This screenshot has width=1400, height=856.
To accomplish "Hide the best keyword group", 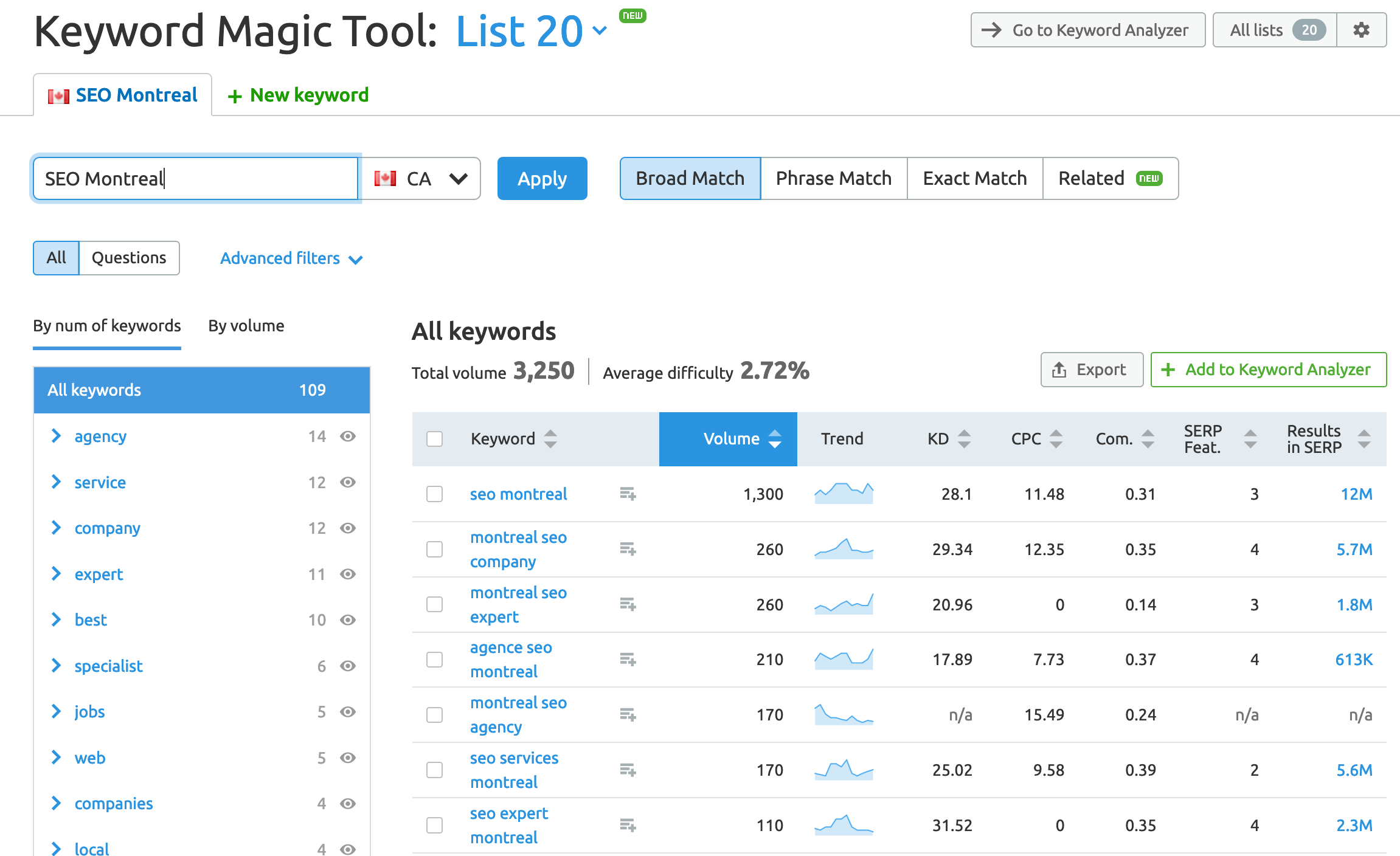I will pos(348,620).
